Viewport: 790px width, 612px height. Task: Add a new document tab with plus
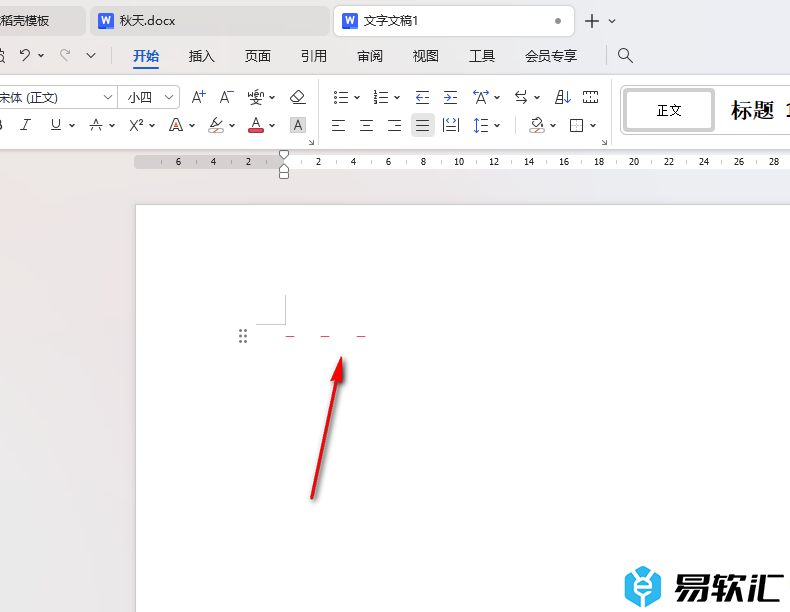pos(591,21)
